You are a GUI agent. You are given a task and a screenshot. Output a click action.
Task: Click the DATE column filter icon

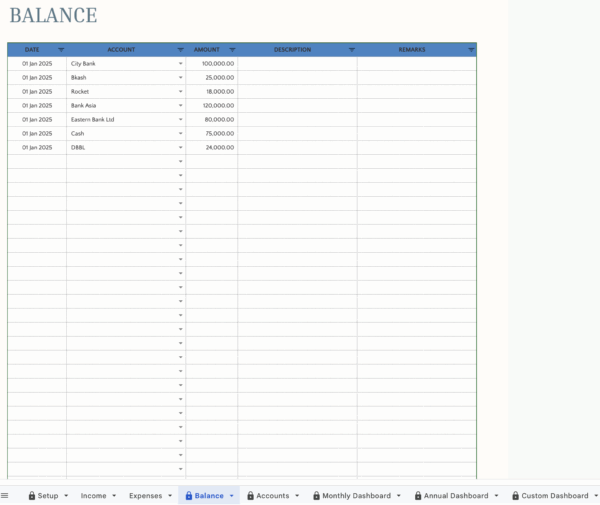(x=61, y=49)
